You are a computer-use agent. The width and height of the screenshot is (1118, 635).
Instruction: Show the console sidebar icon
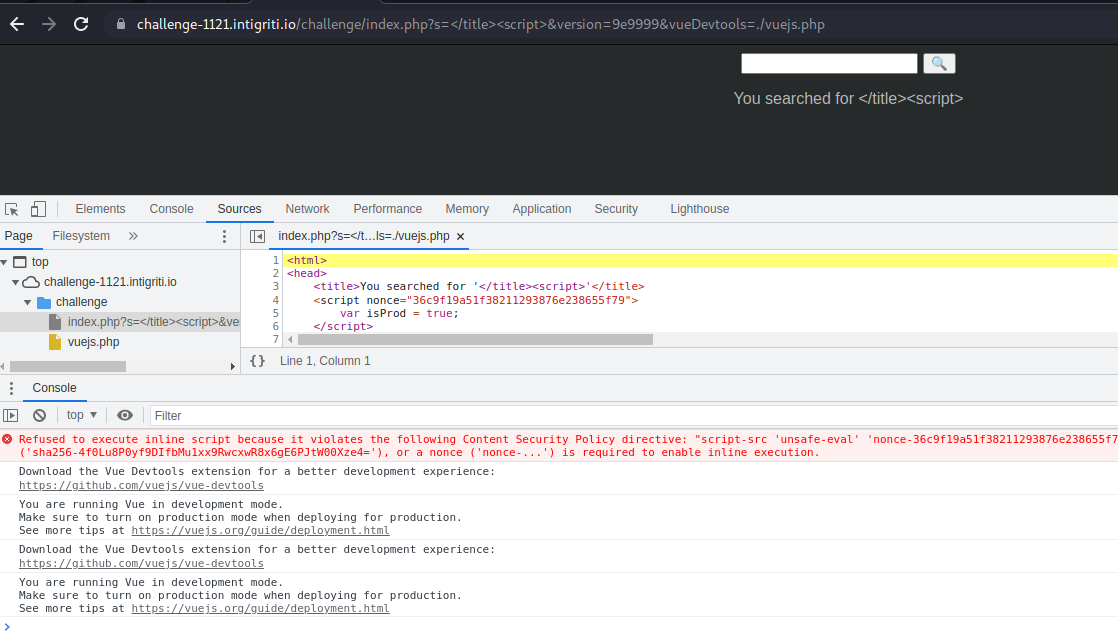pyautogui.click(x=11, y=415)
